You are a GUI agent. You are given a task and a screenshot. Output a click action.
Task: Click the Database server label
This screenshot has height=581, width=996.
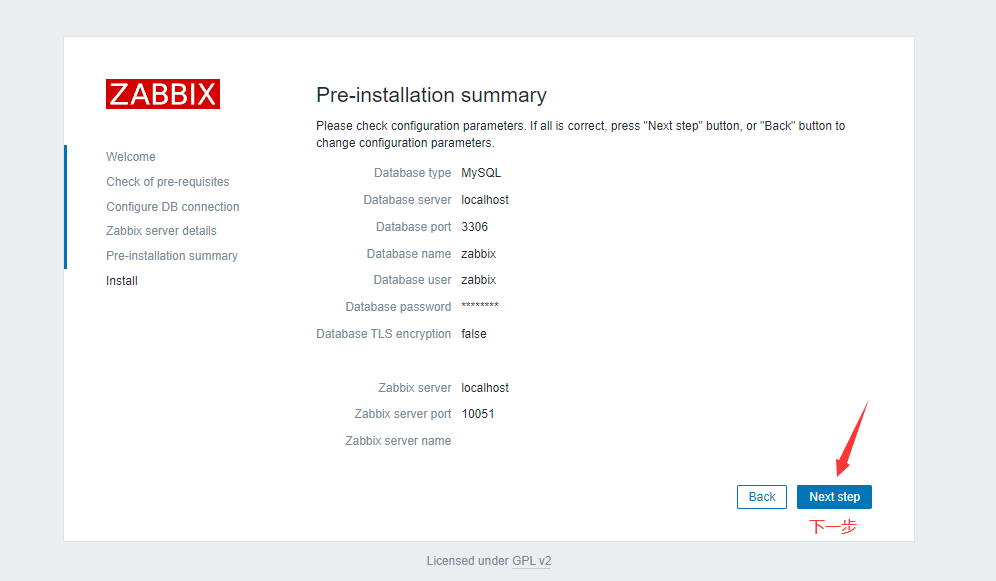[x=407, y=199]
